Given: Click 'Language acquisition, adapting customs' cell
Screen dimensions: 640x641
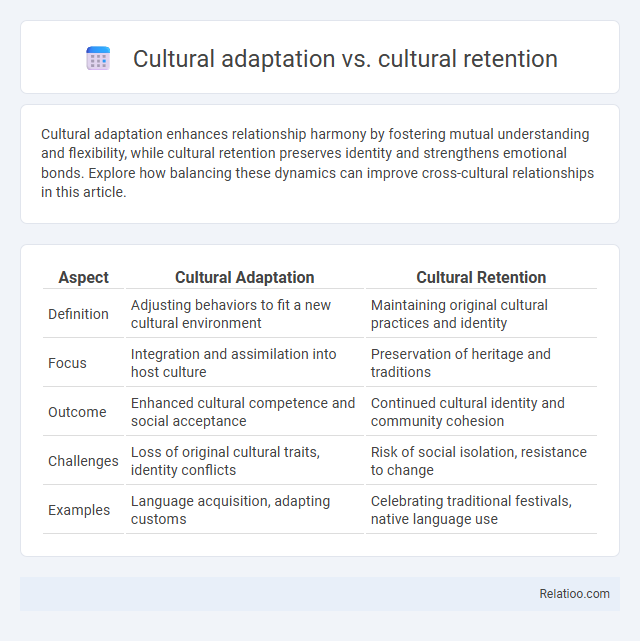Looking at the screenshot, I should coord(230,510).
